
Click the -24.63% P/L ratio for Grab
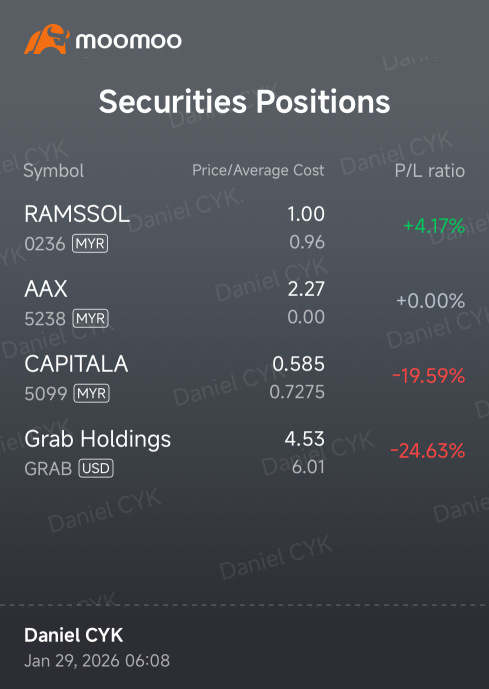(x=427, y=451)
